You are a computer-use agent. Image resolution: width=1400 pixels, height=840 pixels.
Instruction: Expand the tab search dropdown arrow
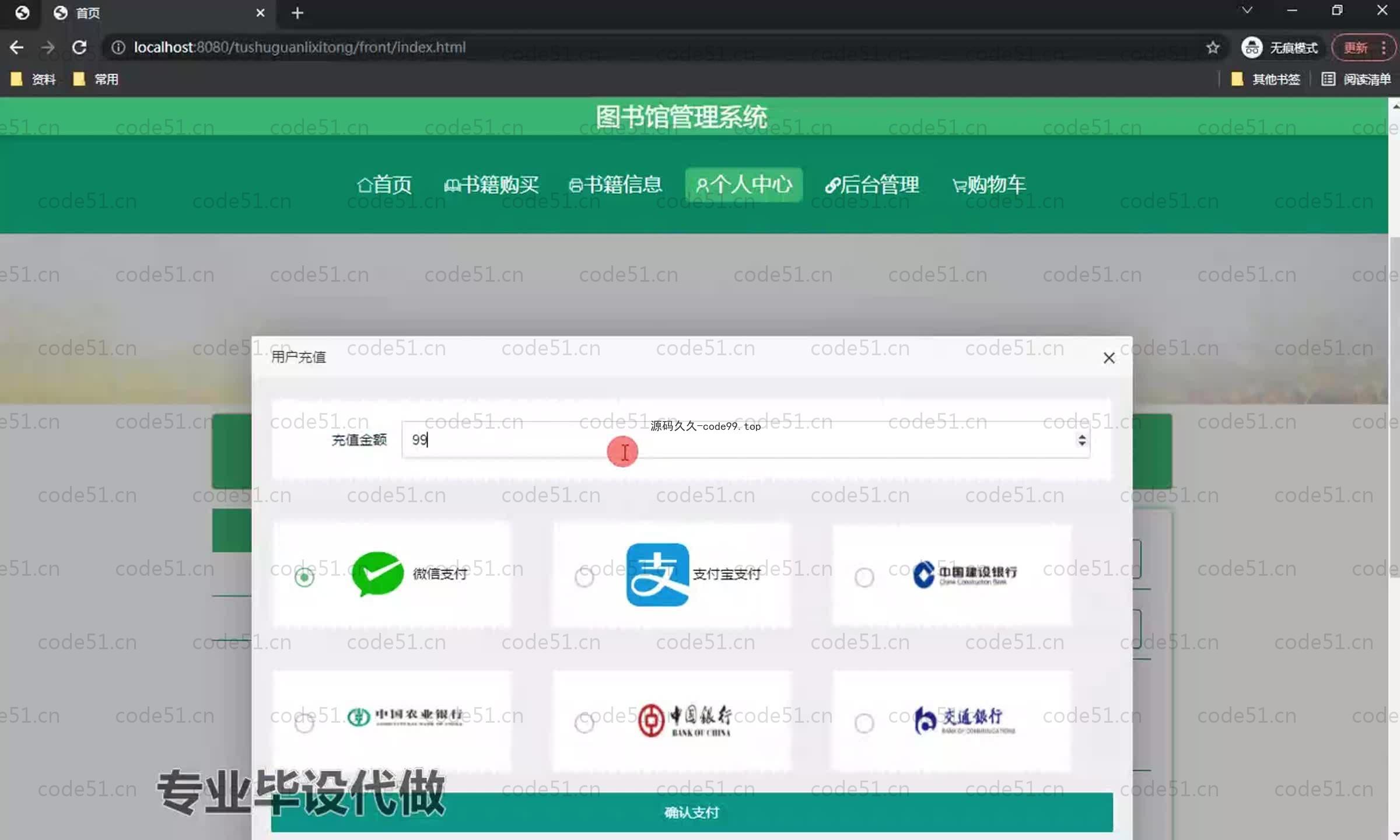coord(1247,10)
